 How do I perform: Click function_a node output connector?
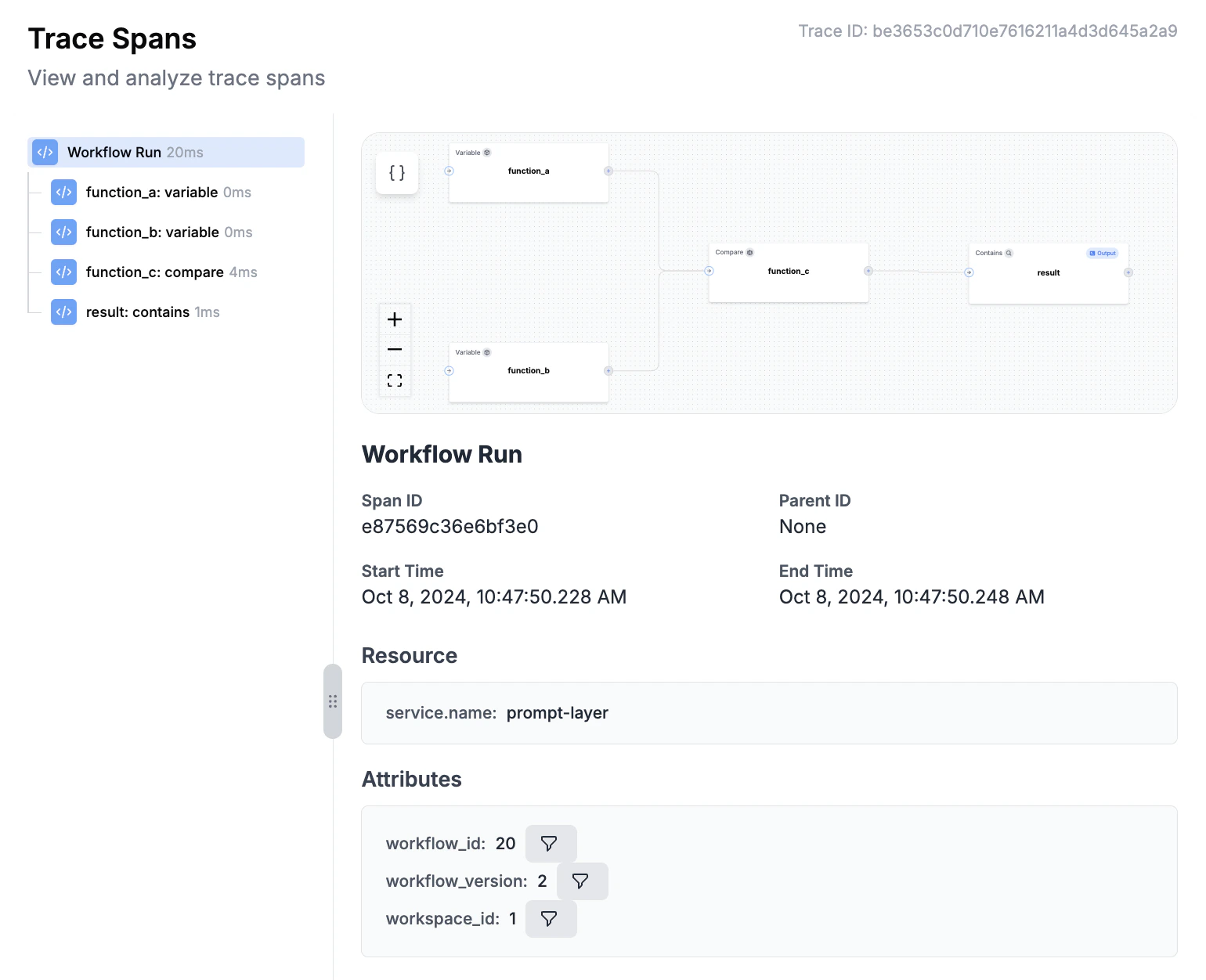(x=608, y=171)
